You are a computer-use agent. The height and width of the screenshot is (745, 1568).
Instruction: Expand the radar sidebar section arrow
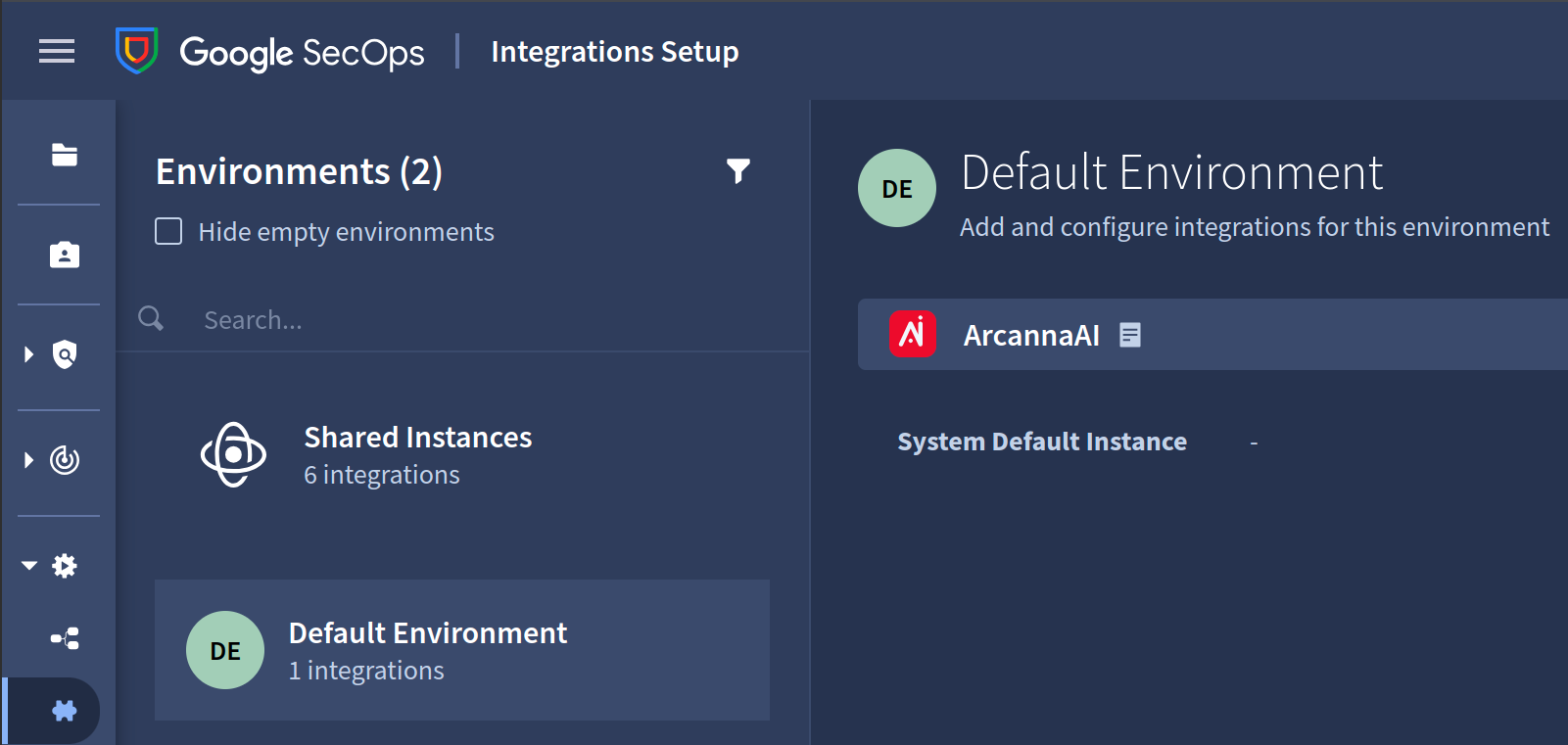(28, 460)
